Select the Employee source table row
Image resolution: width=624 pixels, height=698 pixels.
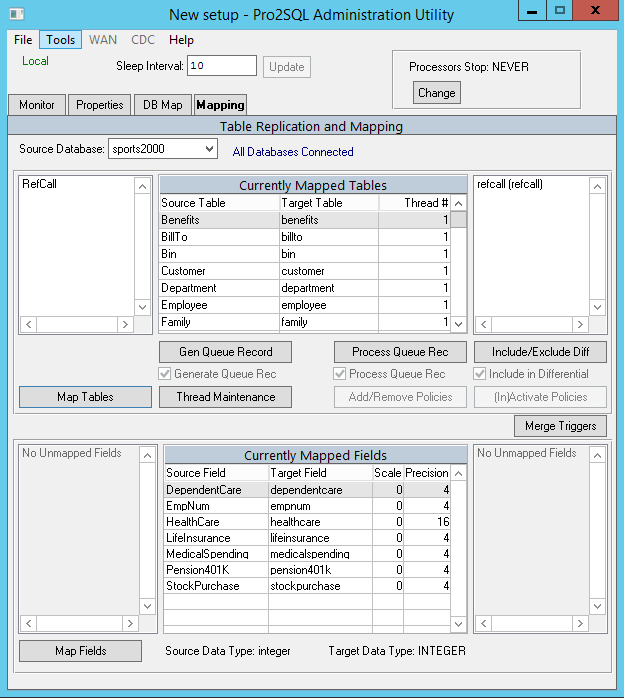pos(304,305)
